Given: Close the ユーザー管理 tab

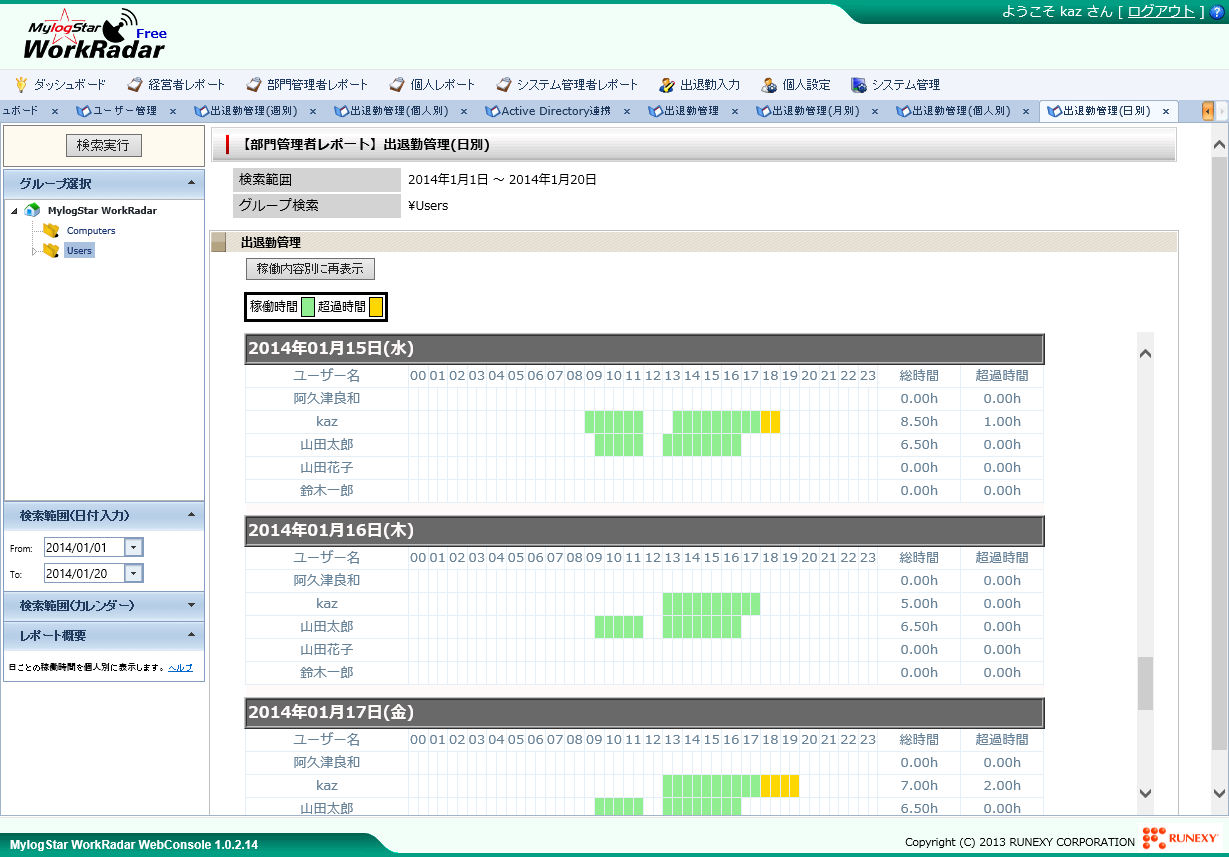Looking at the screenshot, I should pyautogui.click(x=172, y=111).
